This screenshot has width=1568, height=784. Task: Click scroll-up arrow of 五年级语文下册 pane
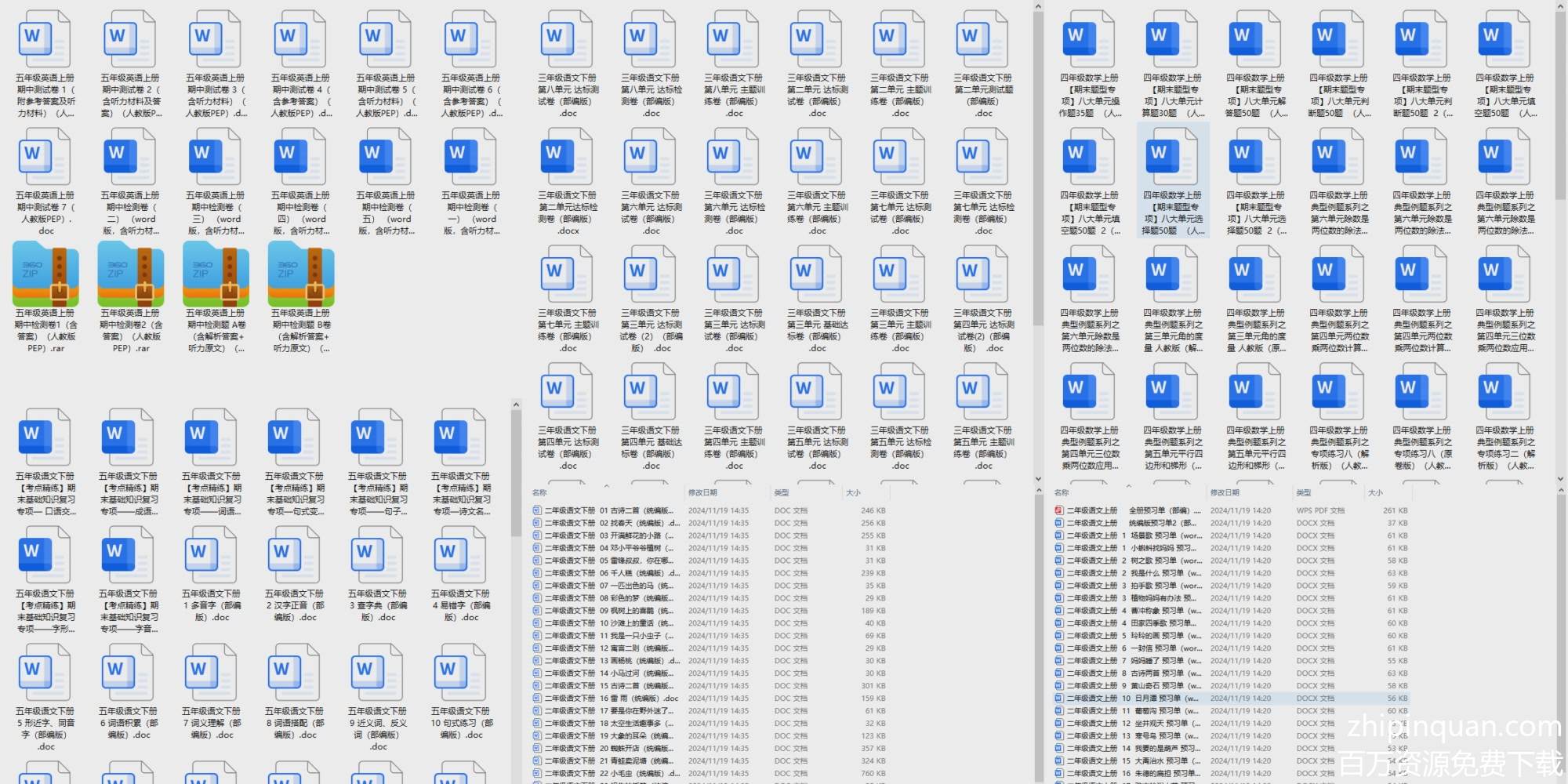tap(516, 405)
